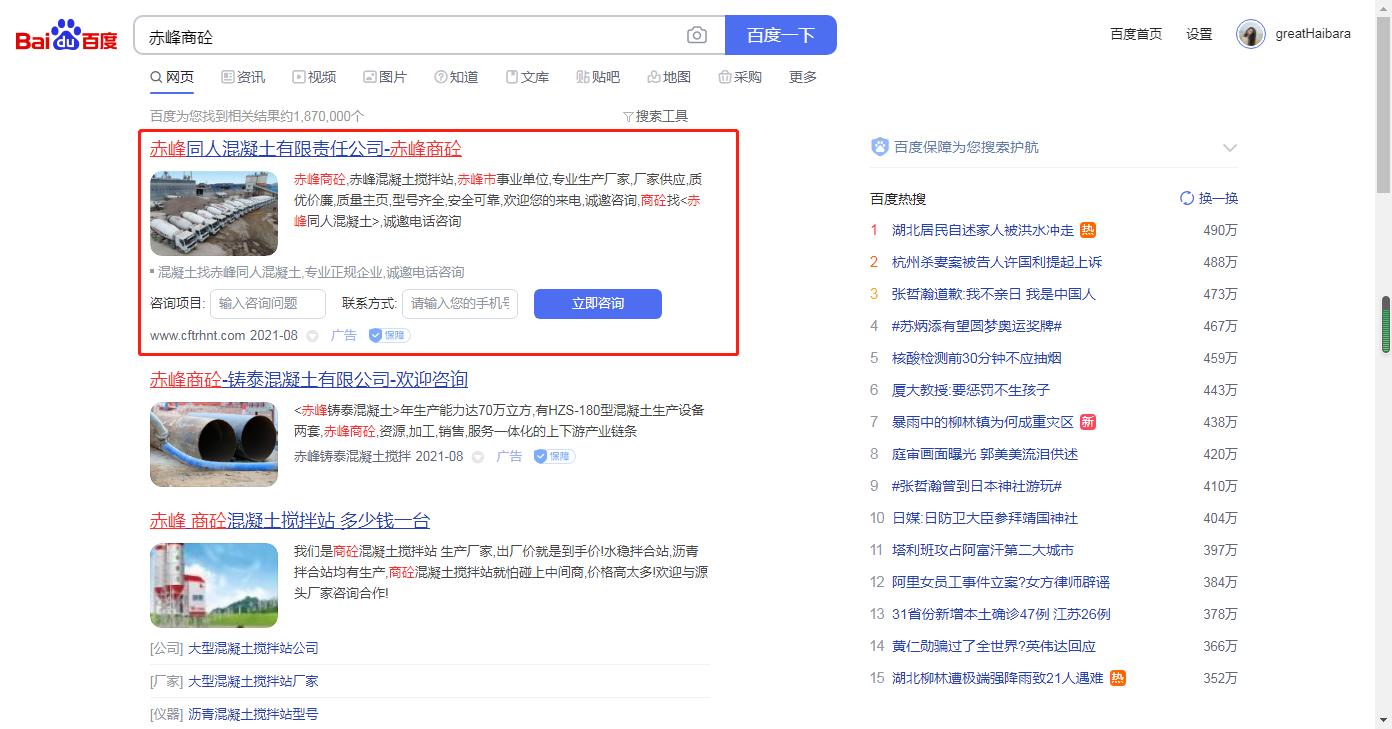1392x729 pixels.
Task: Switch to the 采购 tab
Action: point(740,77)
